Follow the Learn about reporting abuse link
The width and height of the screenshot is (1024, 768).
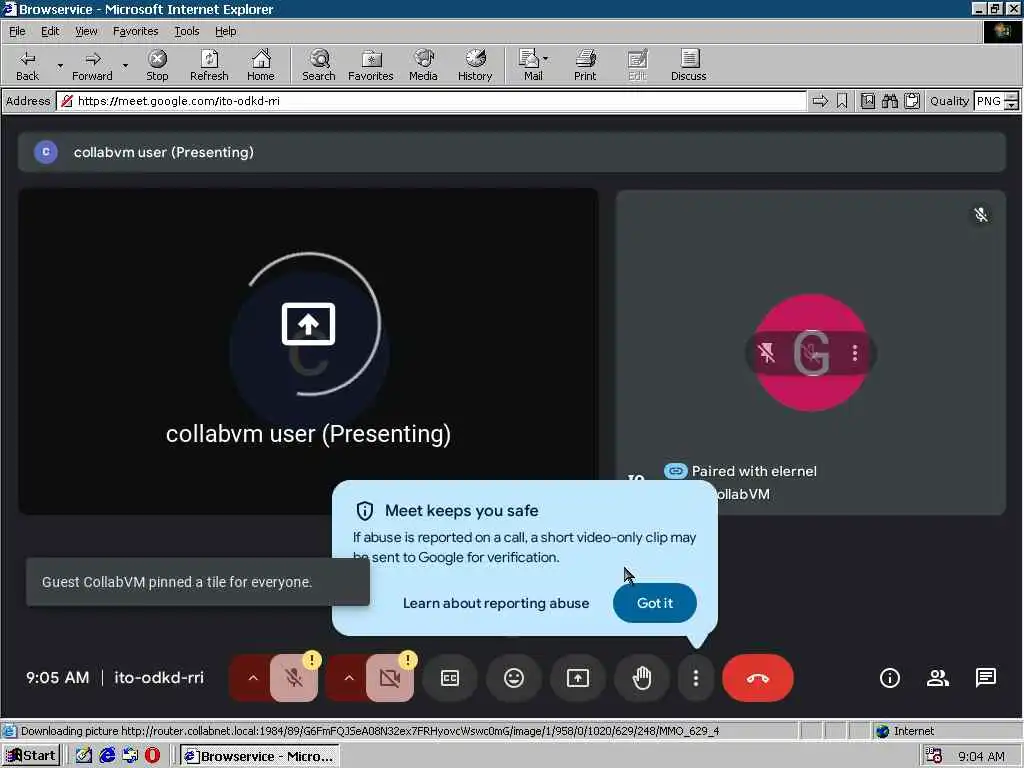(496, 603)
